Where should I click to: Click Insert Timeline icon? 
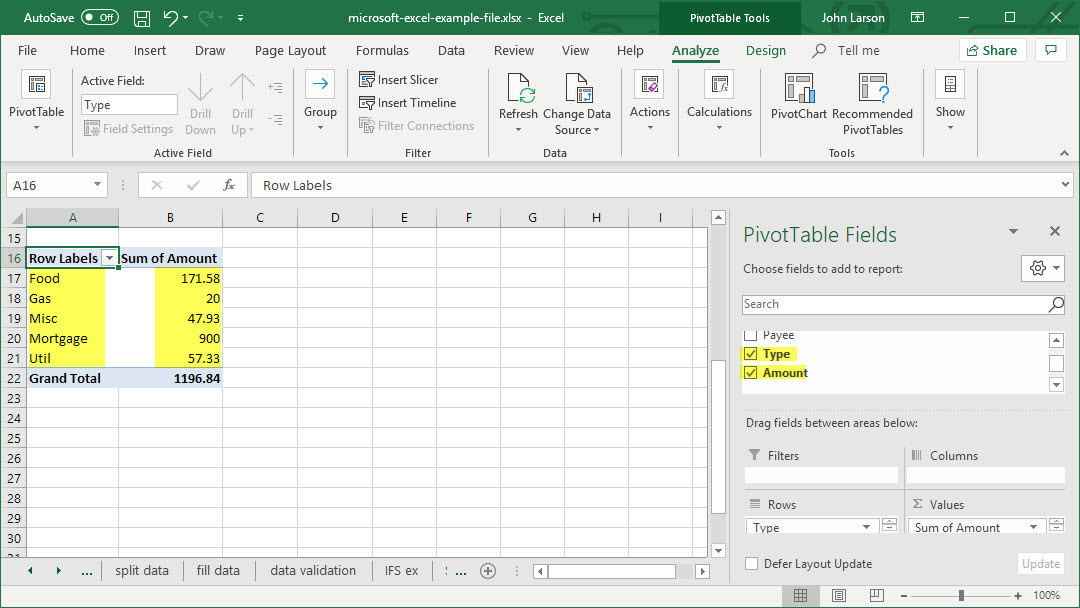[x=367, y=103]
